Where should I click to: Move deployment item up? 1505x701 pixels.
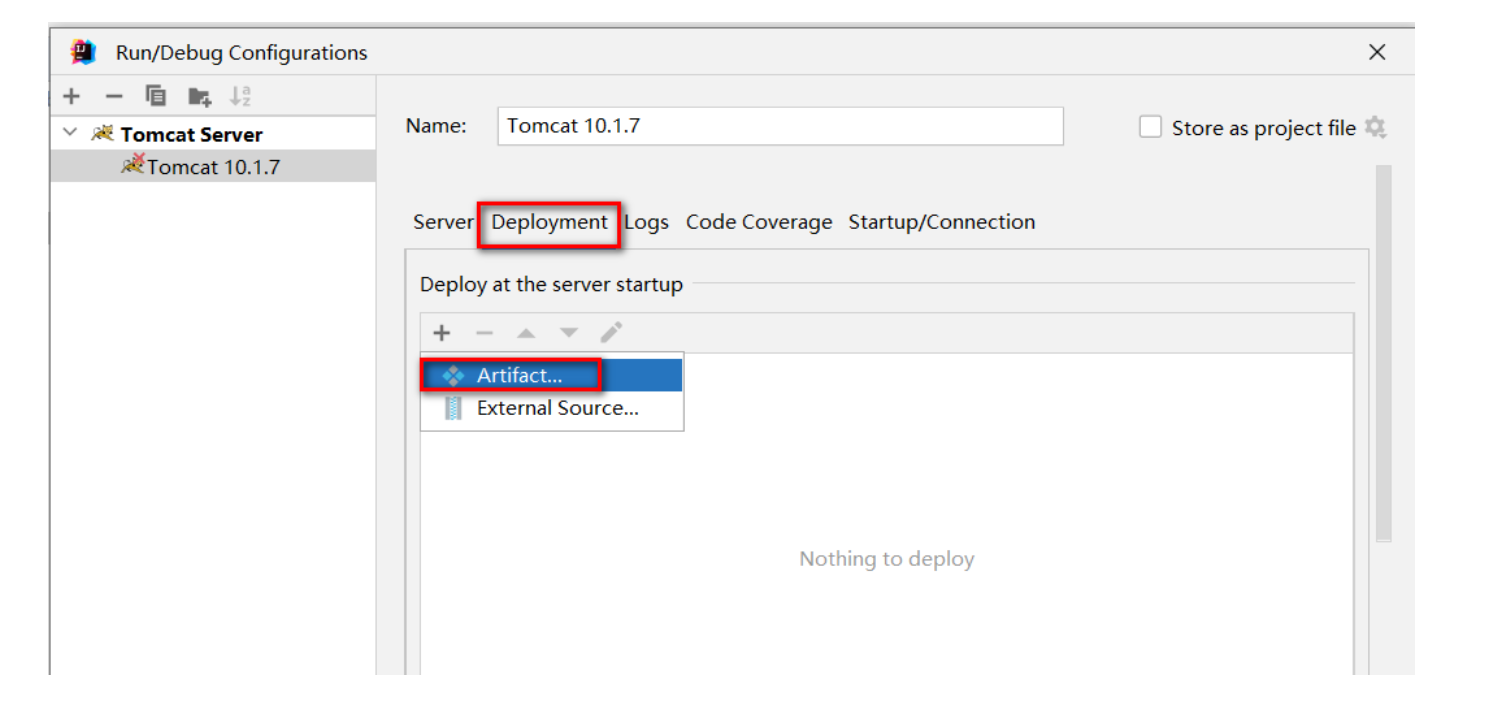pyautogui.click(x=526, y=333)
